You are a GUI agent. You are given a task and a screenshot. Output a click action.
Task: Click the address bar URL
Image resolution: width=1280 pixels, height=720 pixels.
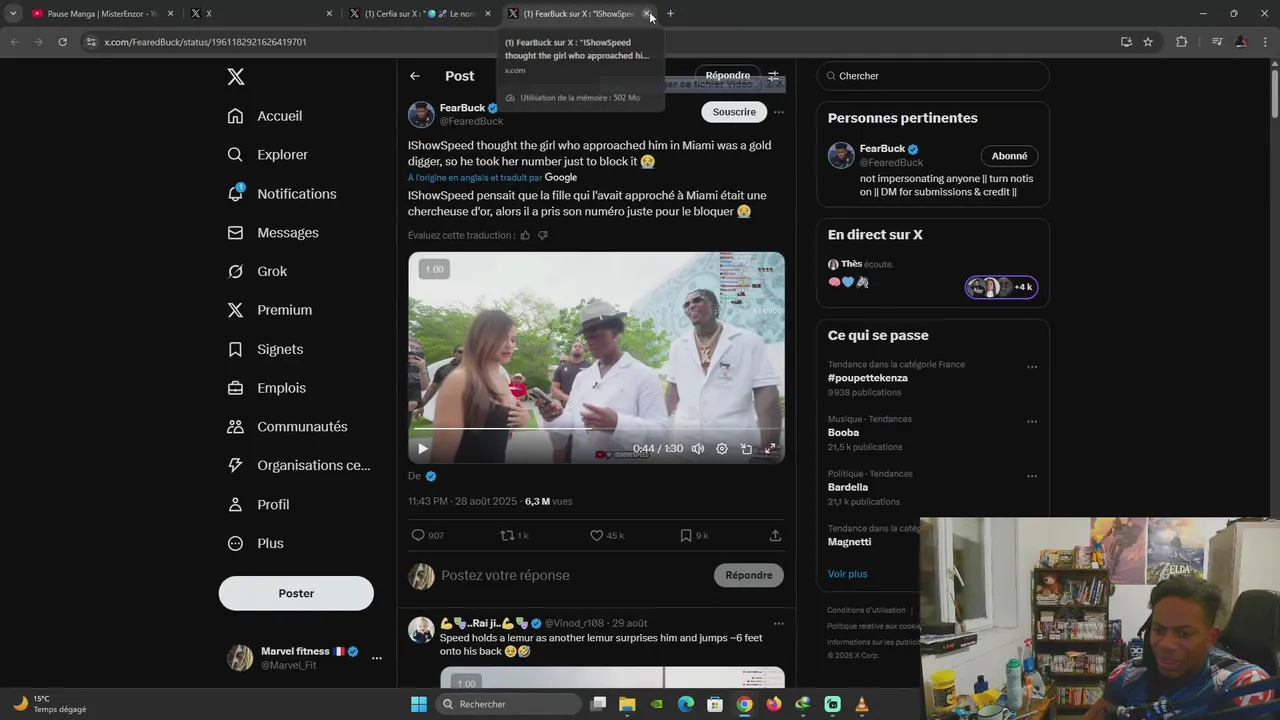pos(205,42)
